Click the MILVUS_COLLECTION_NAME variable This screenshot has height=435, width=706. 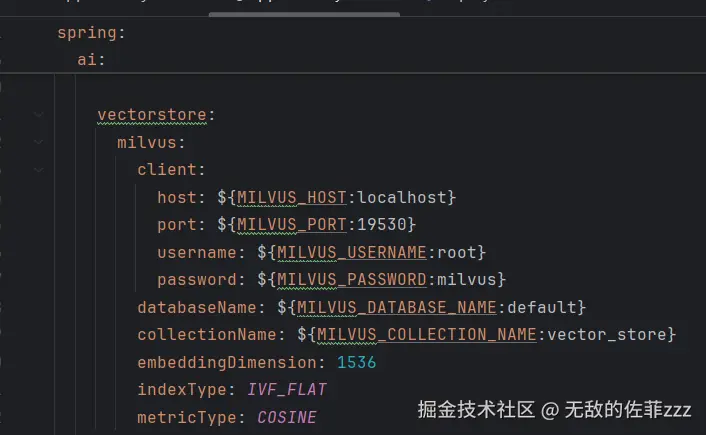tap(426, 335)
